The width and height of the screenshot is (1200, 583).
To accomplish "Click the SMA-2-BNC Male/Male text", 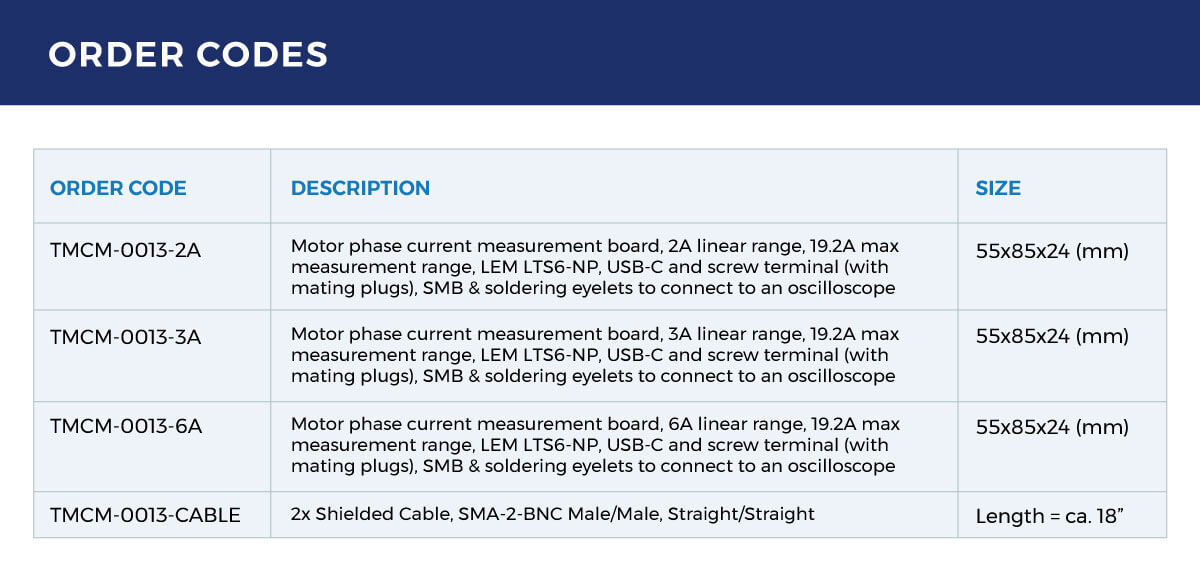I will coord(558,514).
